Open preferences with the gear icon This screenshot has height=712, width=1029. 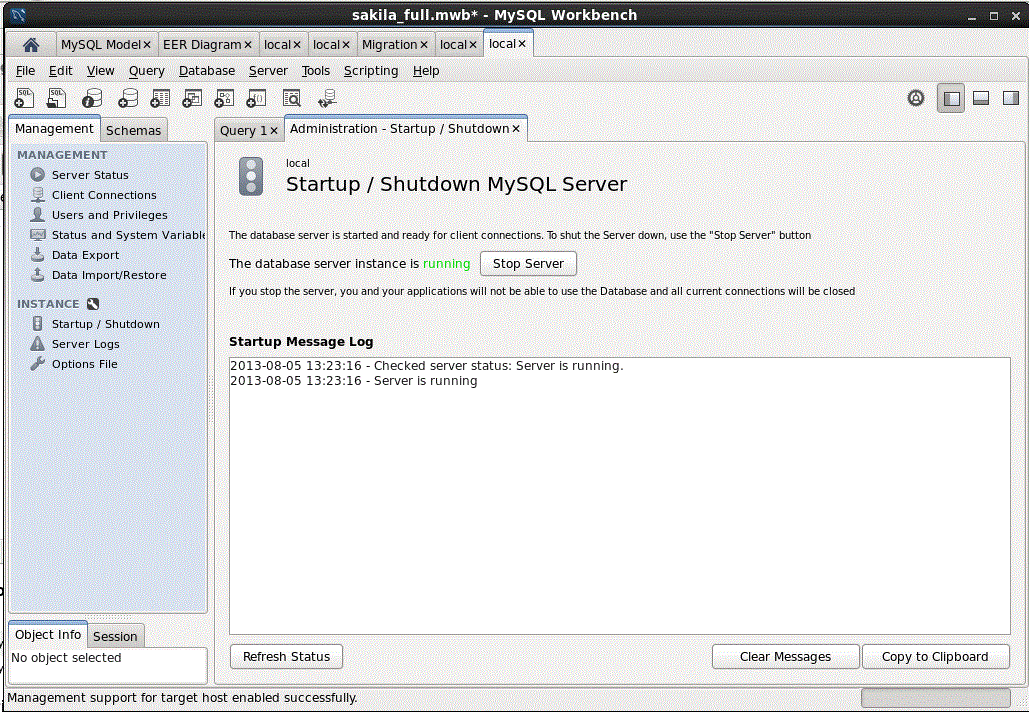tap(915, 98)
